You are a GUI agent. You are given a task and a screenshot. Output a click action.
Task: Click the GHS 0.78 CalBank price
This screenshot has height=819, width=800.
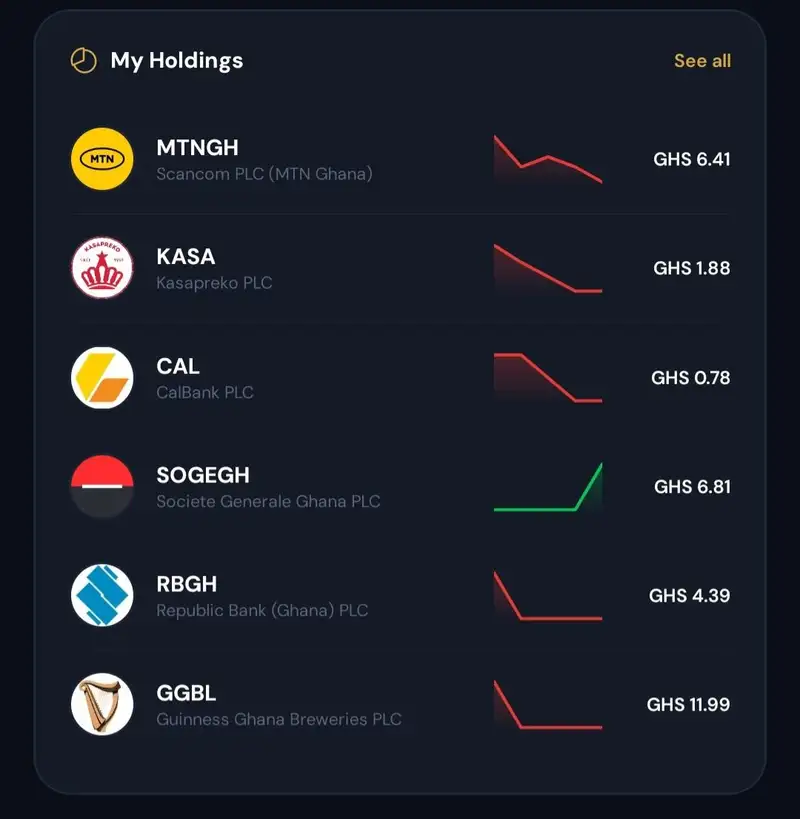pos(691,378)
